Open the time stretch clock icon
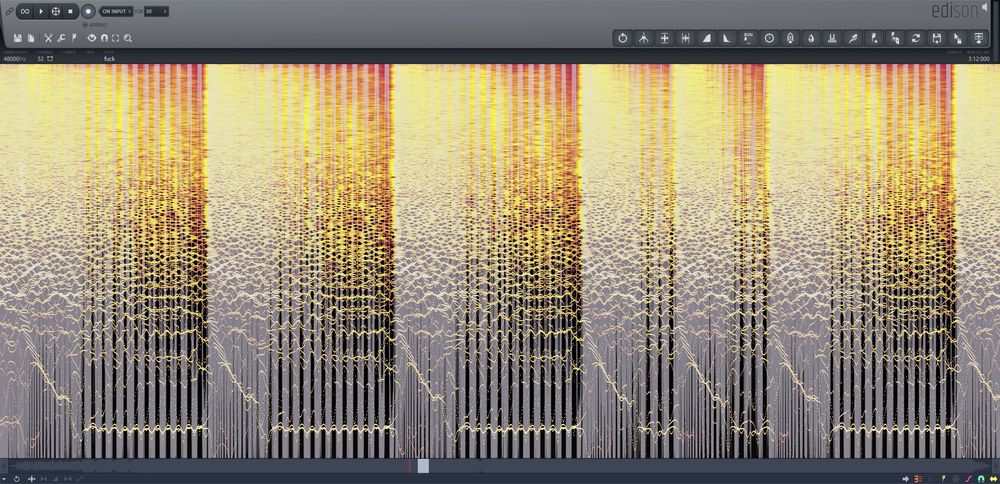The height and width of the screenshot is (484, 1000). 769,38
